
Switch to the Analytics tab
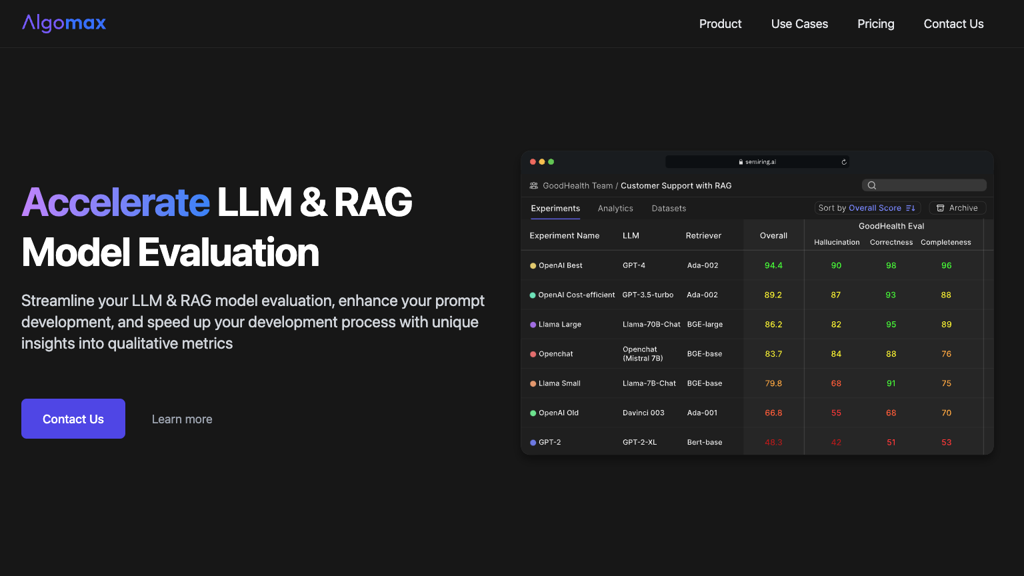coord(615,208)
